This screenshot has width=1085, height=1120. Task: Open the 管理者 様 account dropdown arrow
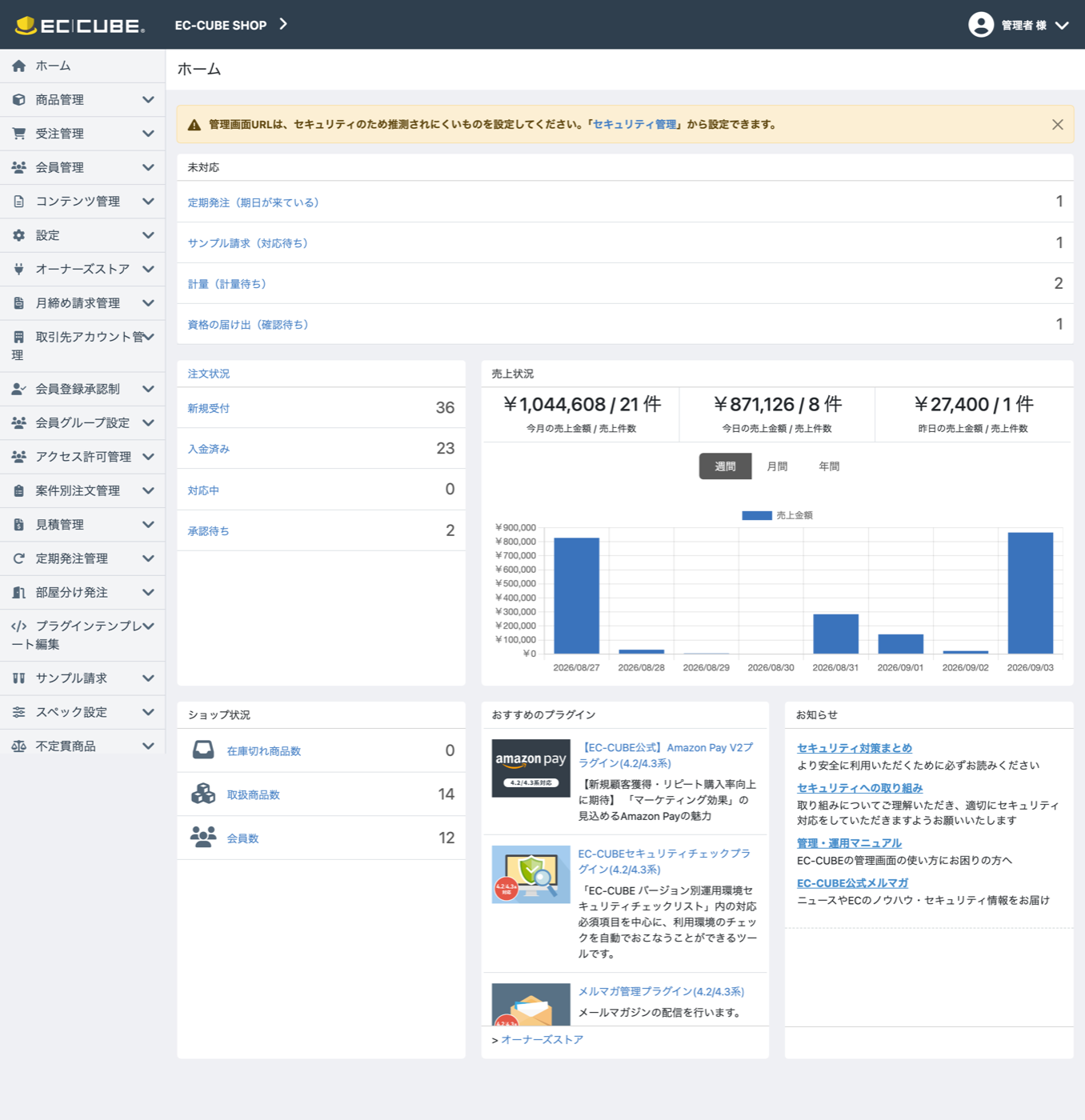[1062, 26]
